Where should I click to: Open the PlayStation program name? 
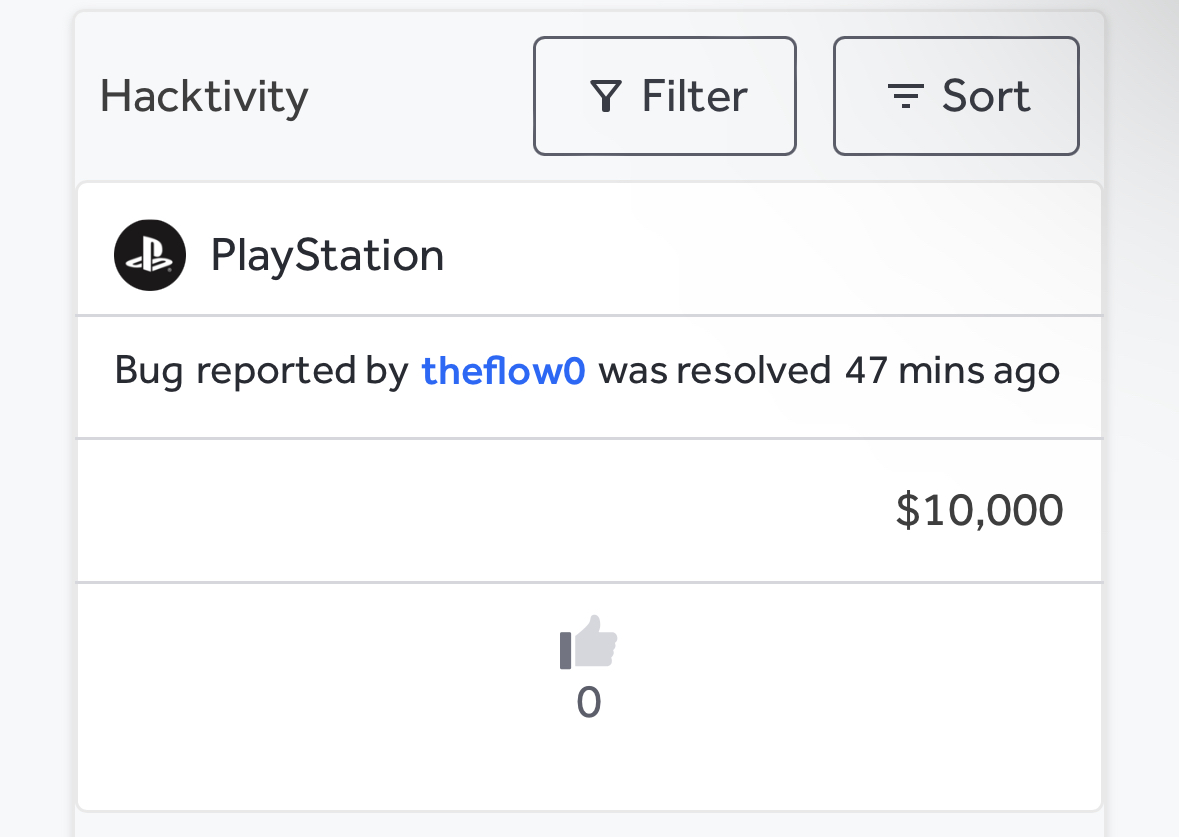click(x=327, y=255)
